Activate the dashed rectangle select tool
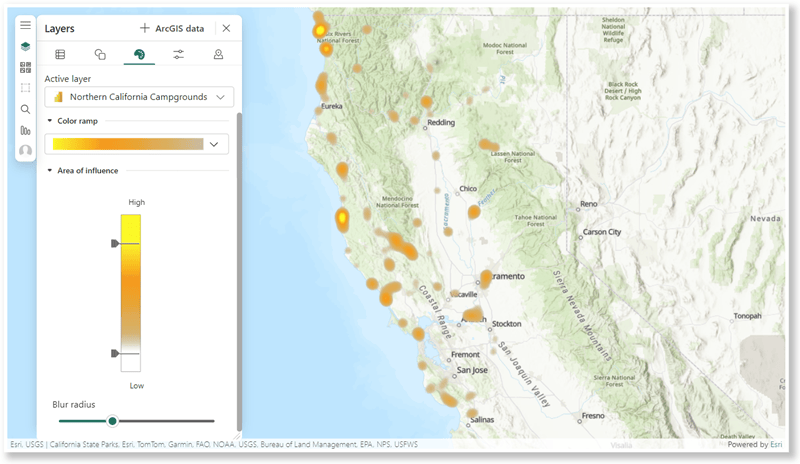This screenshot has height=464, width=800. [x=26, y=88]
